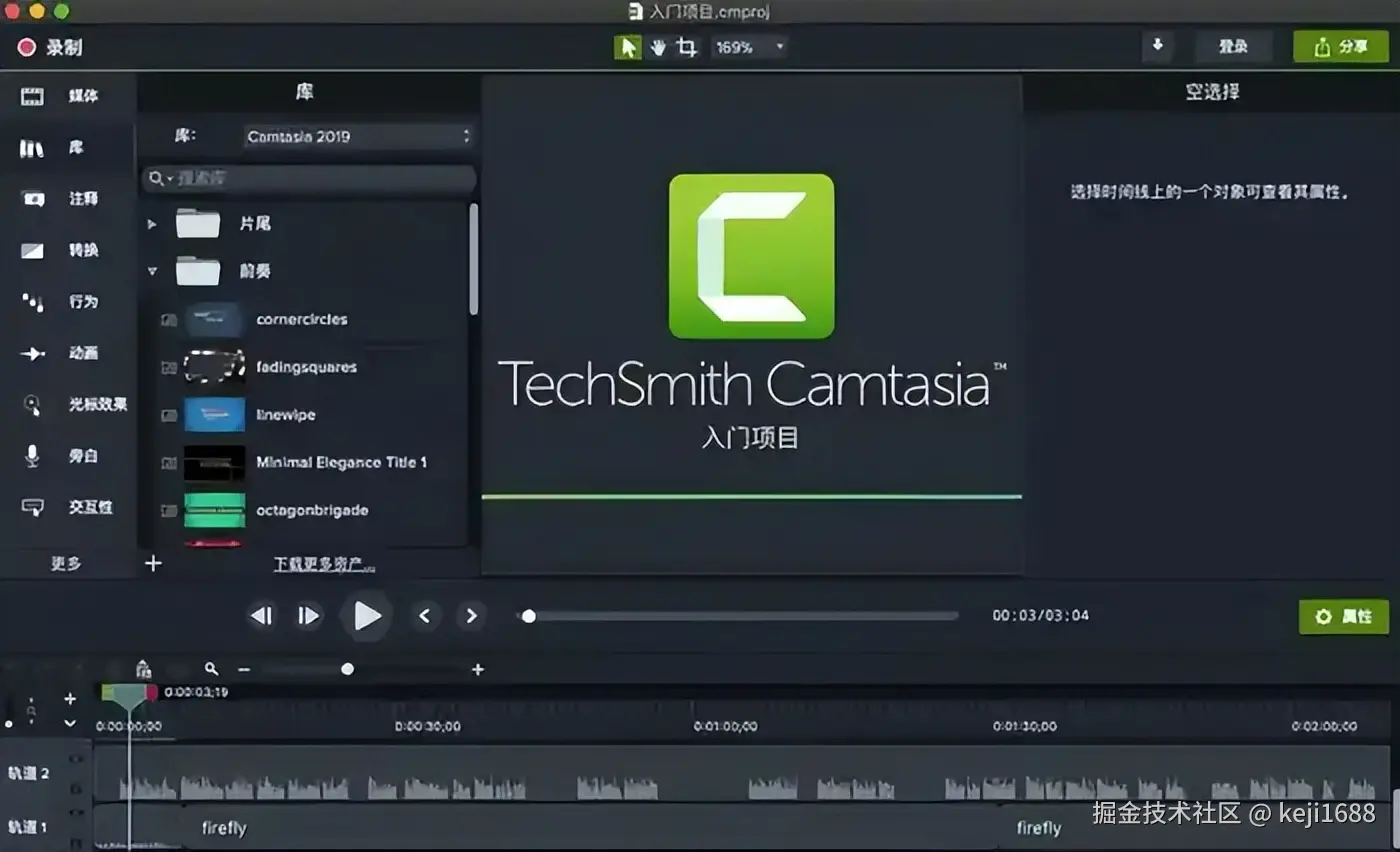Open the 转换 transitions tab
Screen dimensions: 1400x852
[x=67, y=250]
